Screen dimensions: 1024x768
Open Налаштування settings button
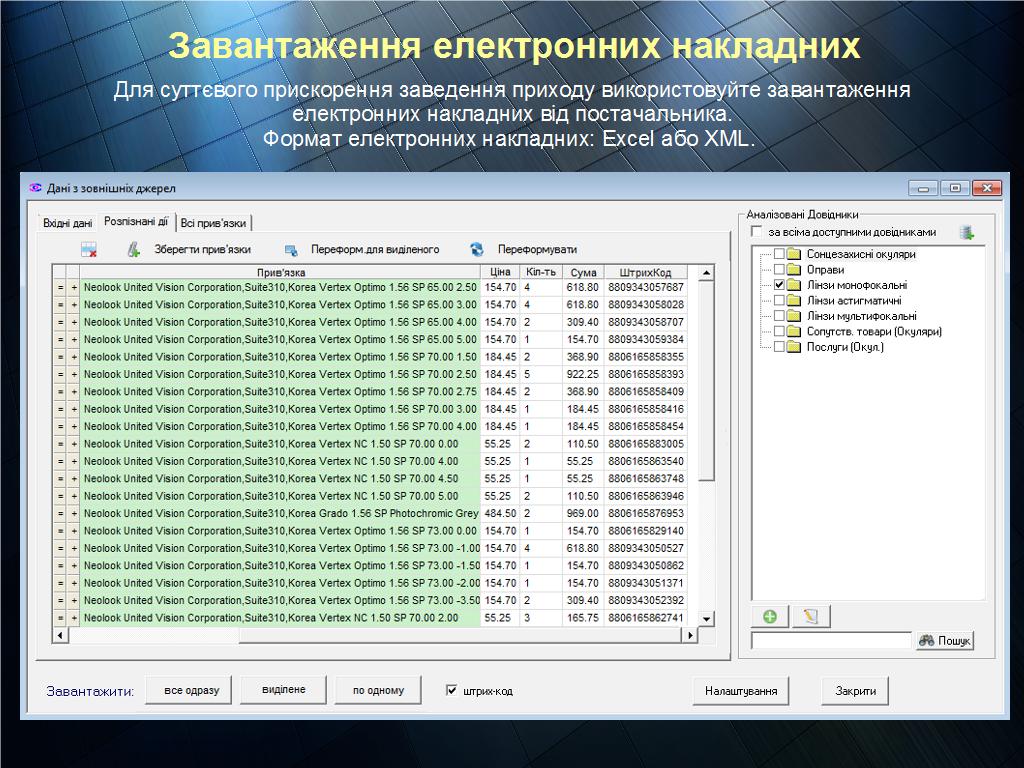(x=741, y=691)
